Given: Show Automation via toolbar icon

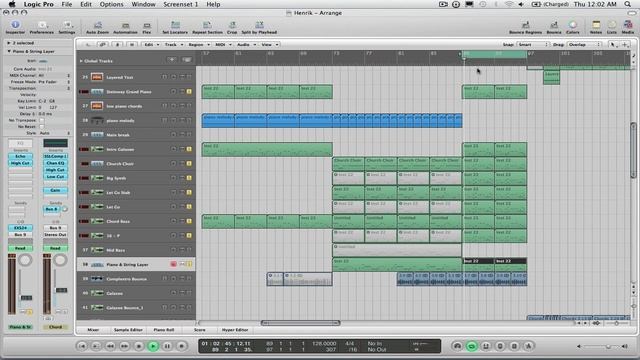Looking at the screenshot, I should (125, 25).
